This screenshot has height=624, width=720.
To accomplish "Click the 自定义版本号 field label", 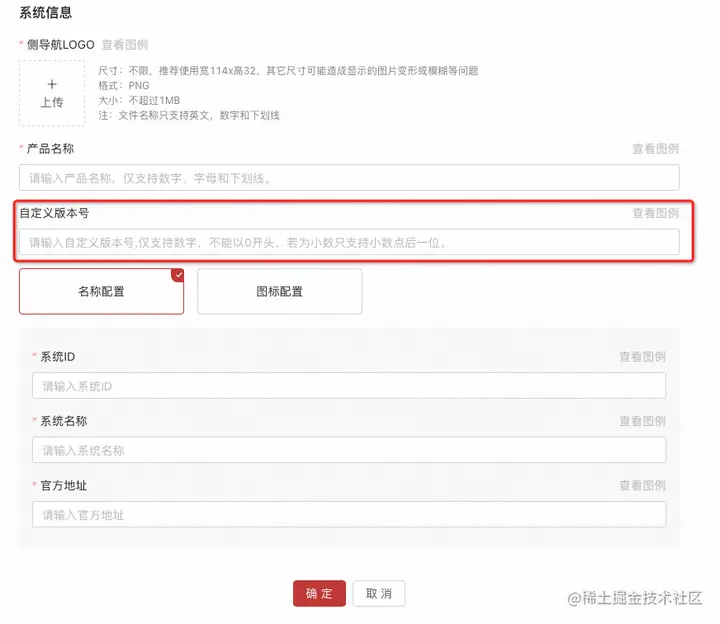I will 54,213.
